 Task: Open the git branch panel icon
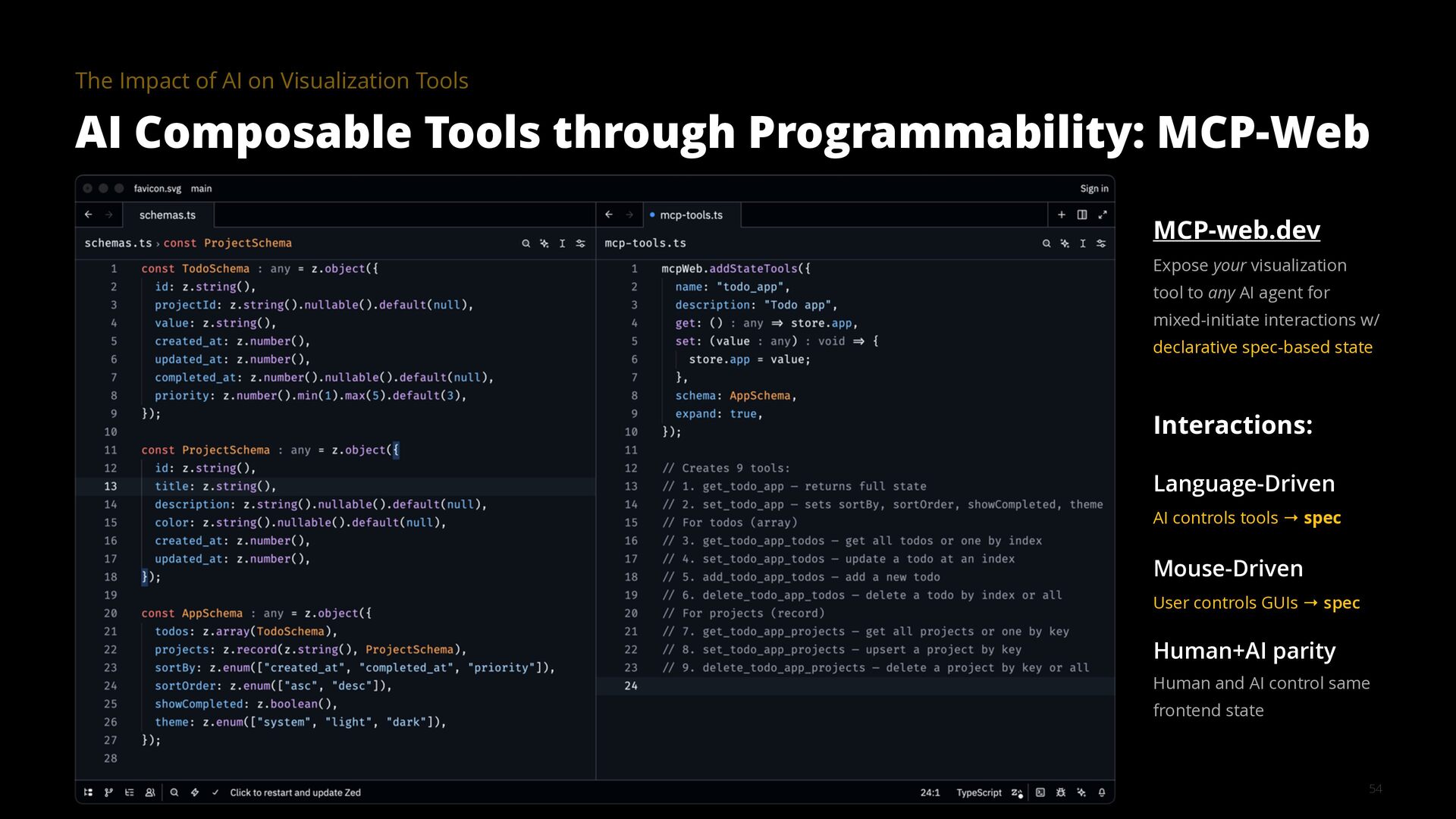pyautogui.click(x=108, y=792)
